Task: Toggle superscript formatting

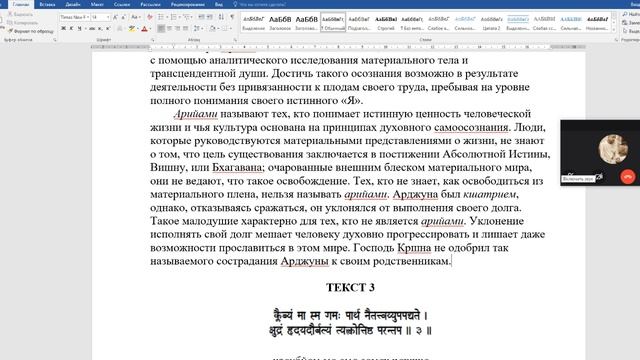Action: point(108,29)
